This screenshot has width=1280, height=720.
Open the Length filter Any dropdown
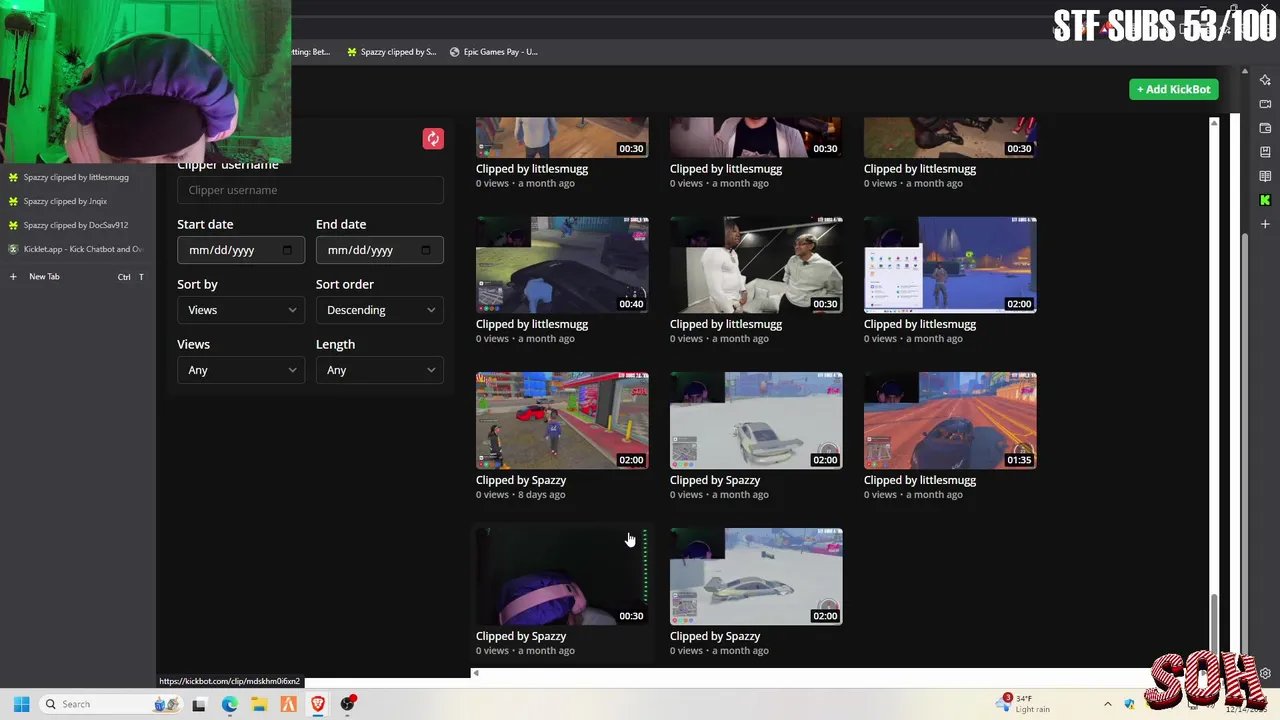point(380,370)
